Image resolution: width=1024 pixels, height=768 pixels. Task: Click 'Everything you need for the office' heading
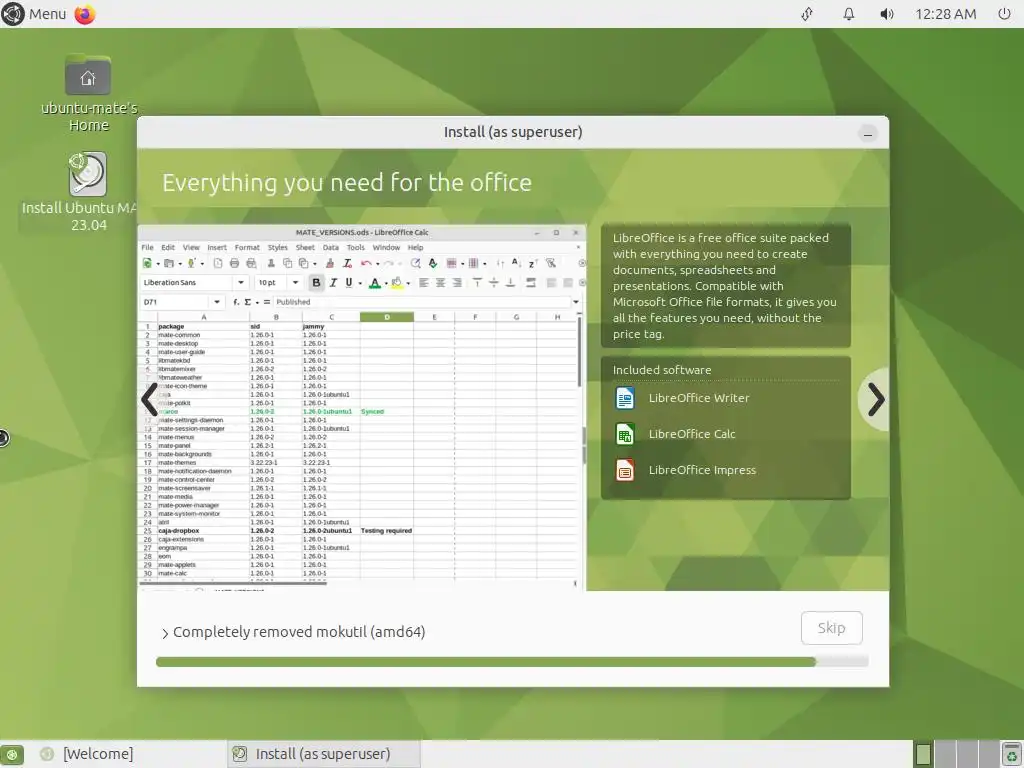[347, 182]
